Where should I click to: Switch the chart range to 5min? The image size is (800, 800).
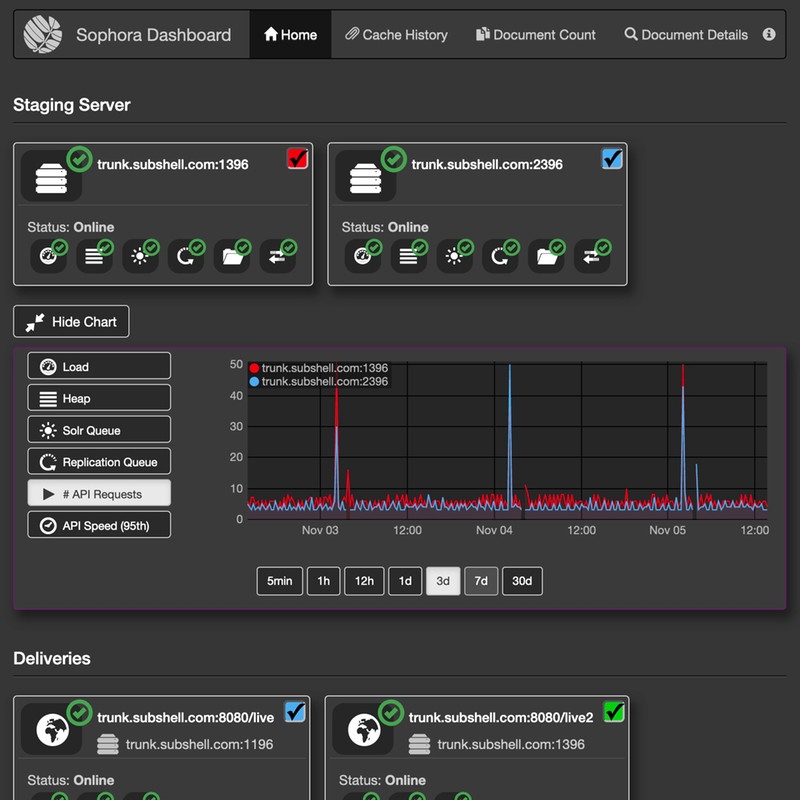click(x=279, y=581)
